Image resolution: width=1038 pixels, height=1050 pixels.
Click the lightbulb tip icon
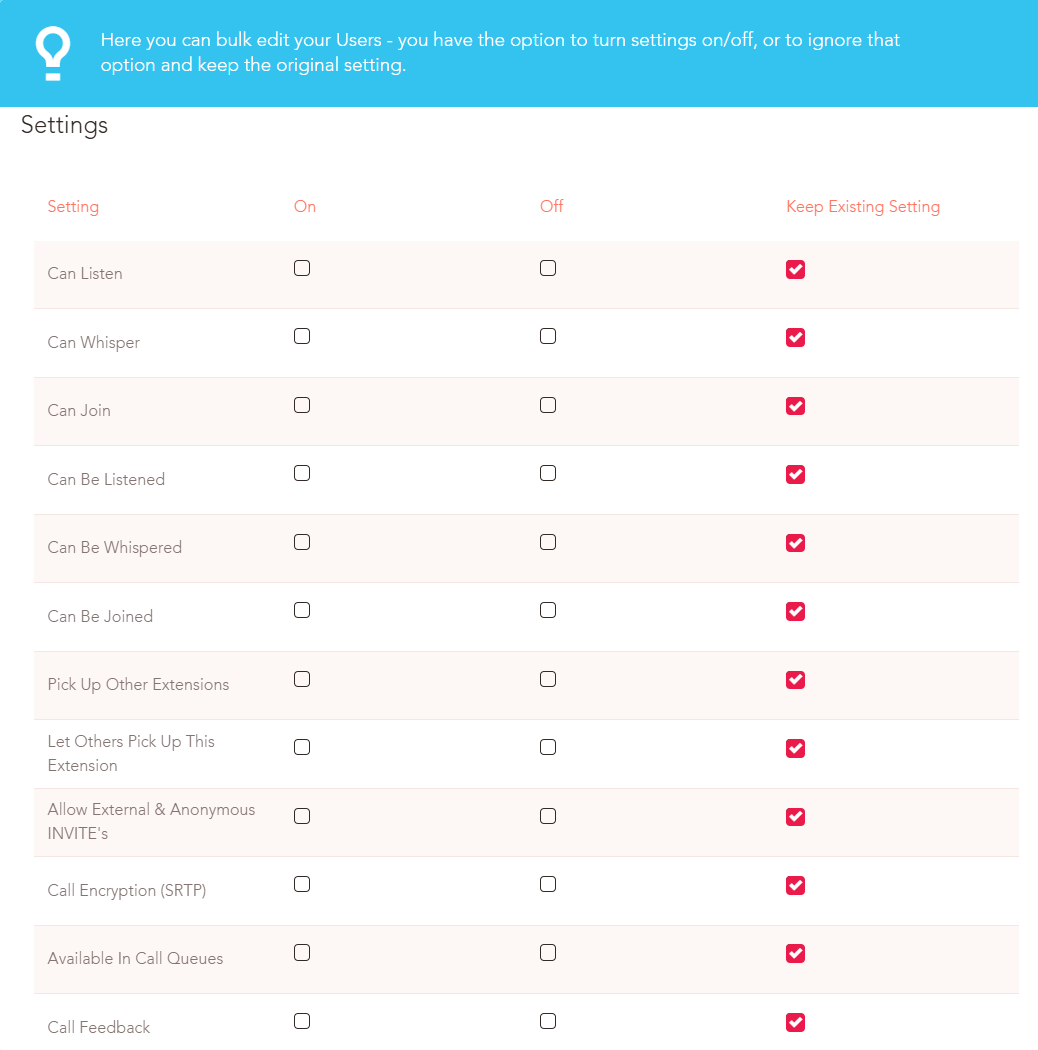coord(52,54)
